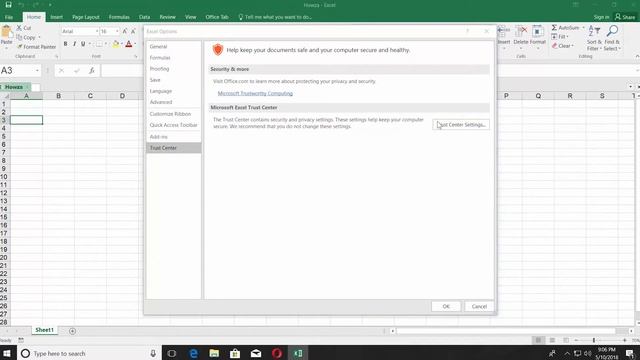
Task: Open Sort & Filter menu
Action: coord(594,38)
